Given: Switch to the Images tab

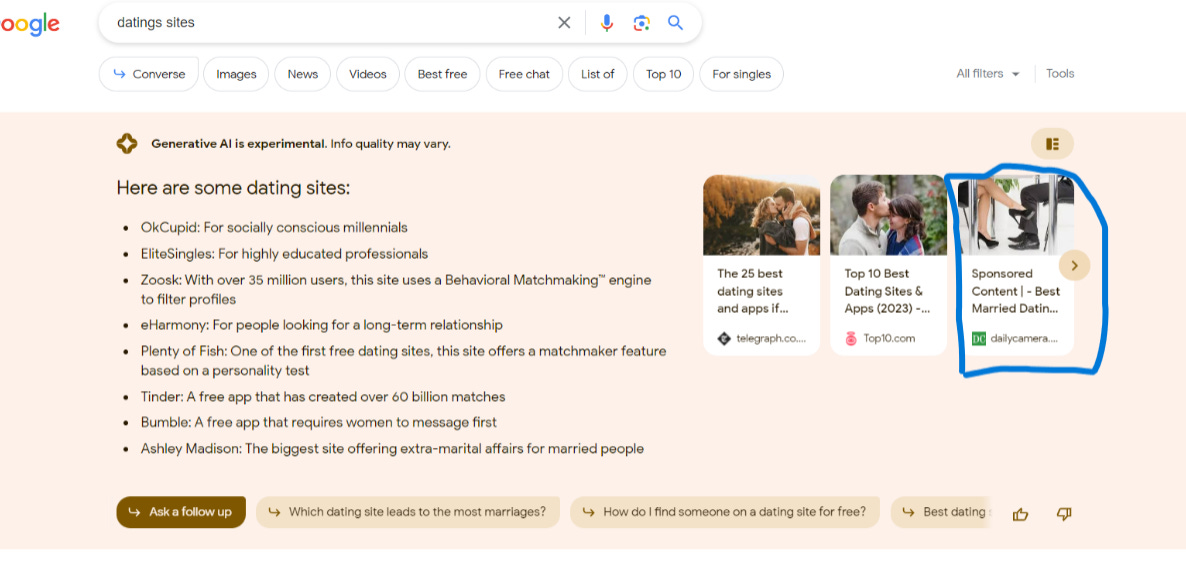Looking at the screenshot, I should click(236, 74).
